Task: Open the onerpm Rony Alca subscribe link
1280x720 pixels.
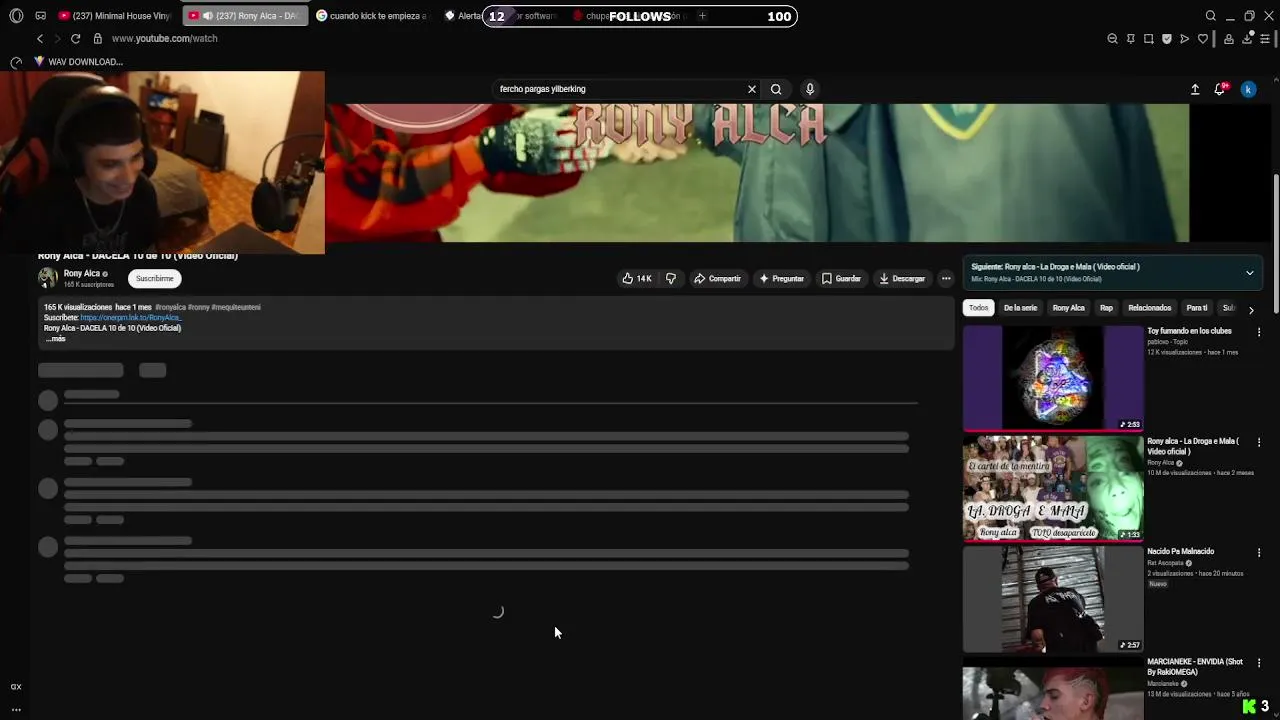Action: [130, 318]
